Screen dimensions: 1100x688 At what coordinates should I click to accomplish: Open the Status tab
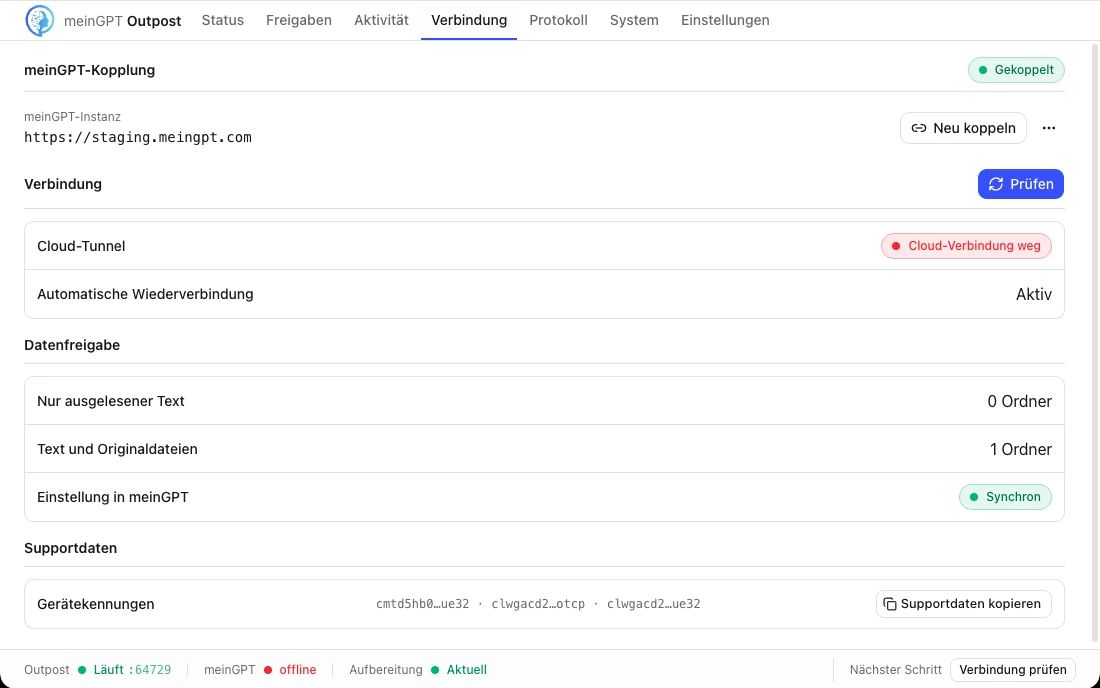(x=222, y=20)
